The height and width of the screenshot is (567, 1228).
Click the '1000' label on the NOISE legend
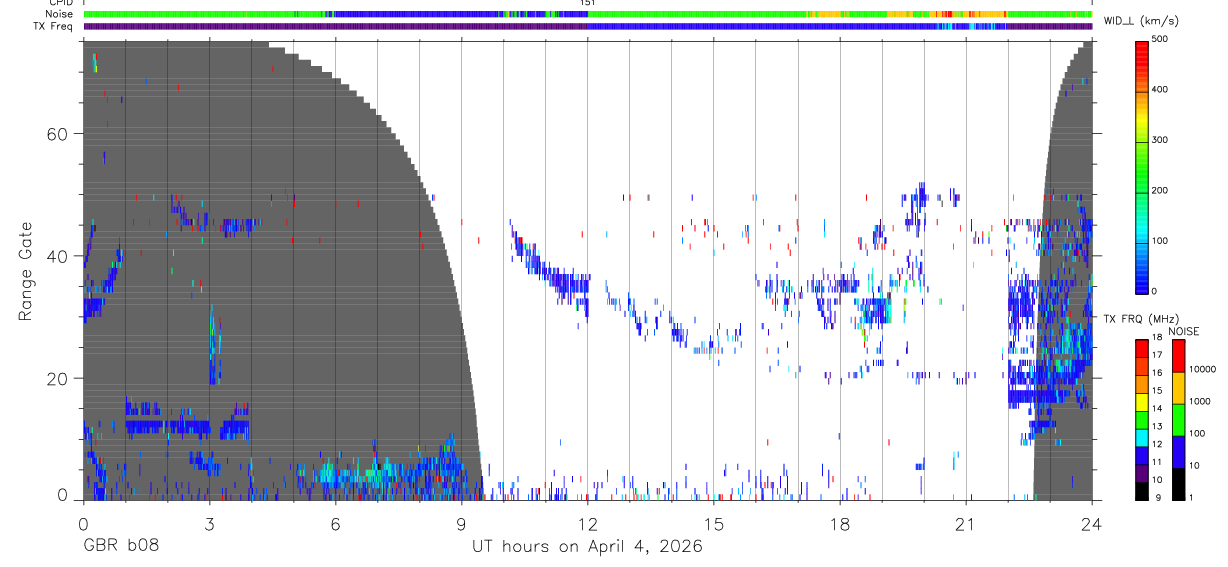(x=1202, y=401)
